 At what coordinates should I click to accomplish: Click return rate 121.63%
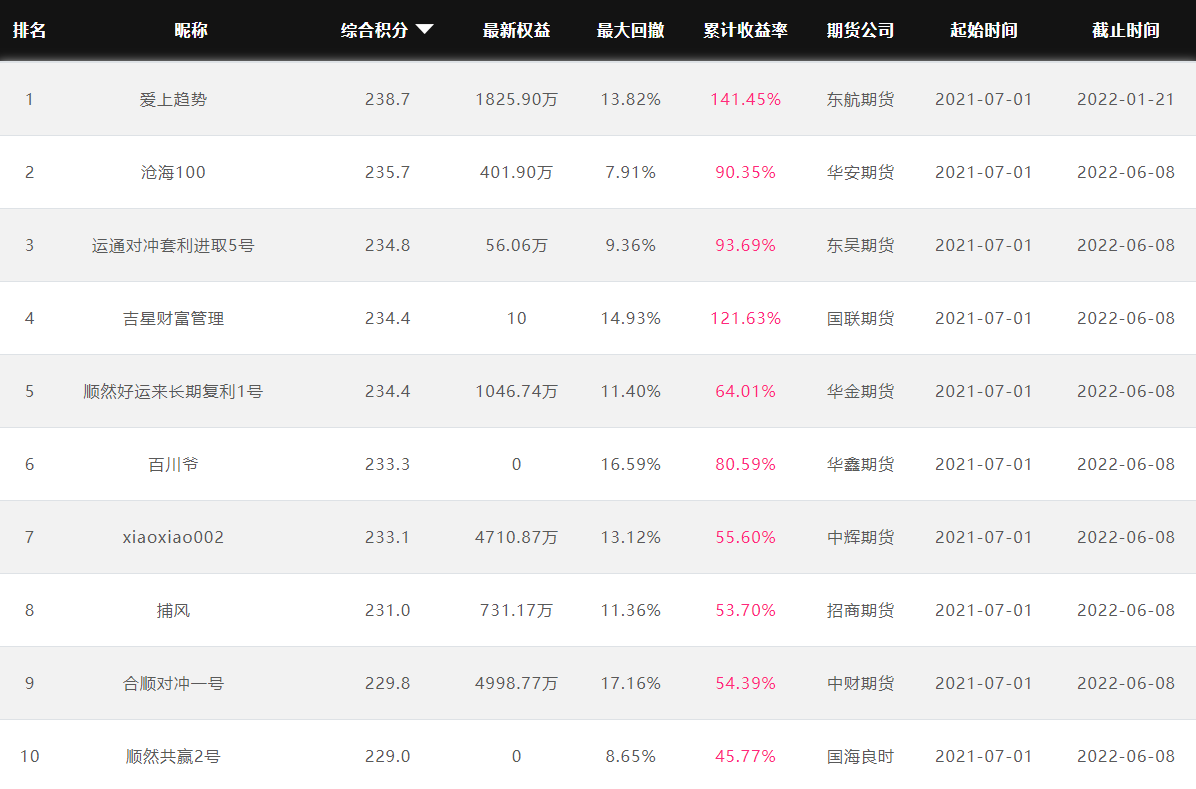click(x=745, y=318)
